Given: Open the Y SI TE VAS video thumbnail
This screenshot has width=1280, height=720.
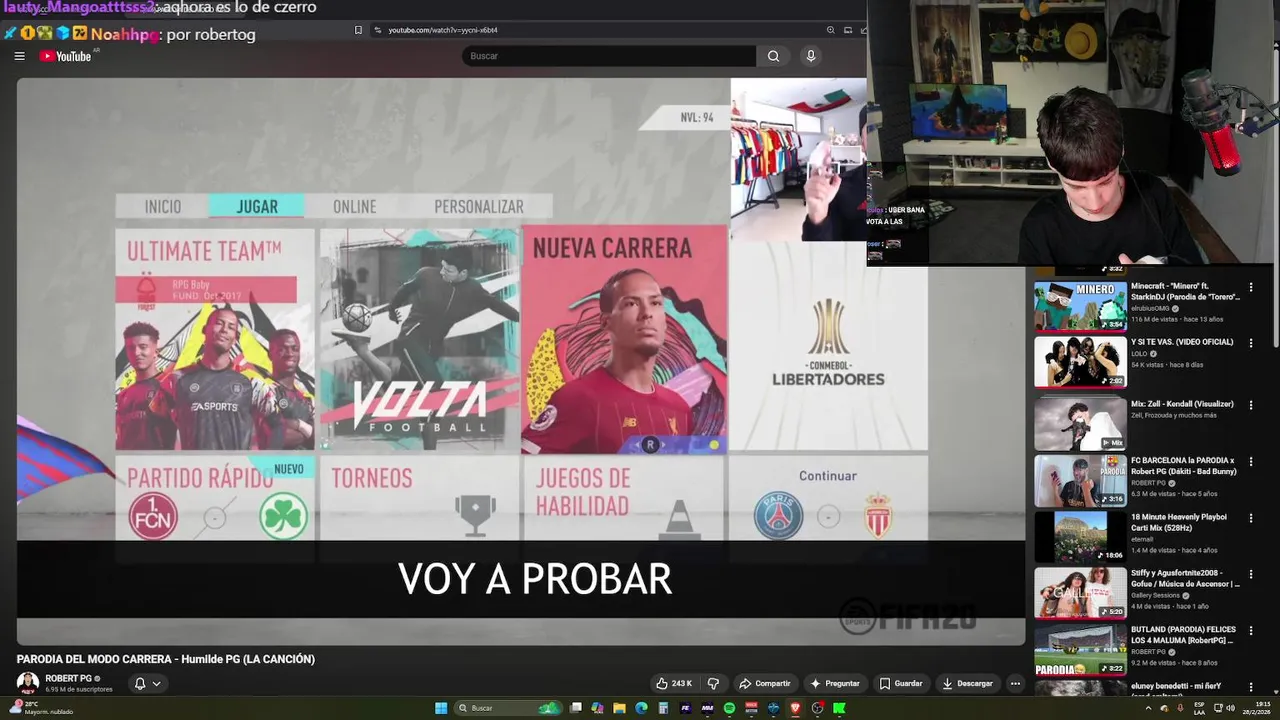Looking at the screenshot, I should click(x=1080, y=362).
